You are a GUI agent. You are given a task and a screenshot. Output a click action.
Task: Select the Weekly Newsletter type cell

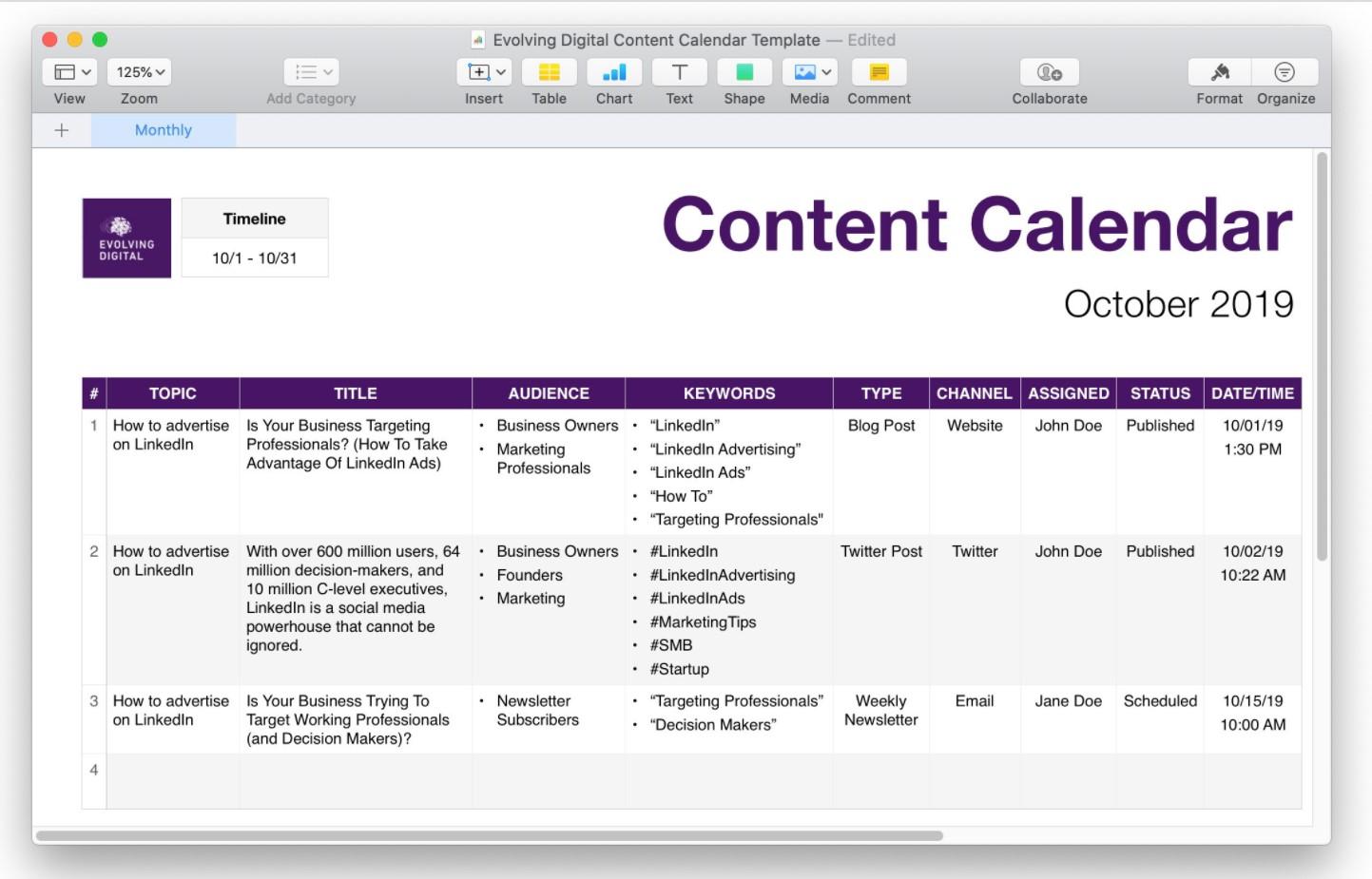[881, 719]
